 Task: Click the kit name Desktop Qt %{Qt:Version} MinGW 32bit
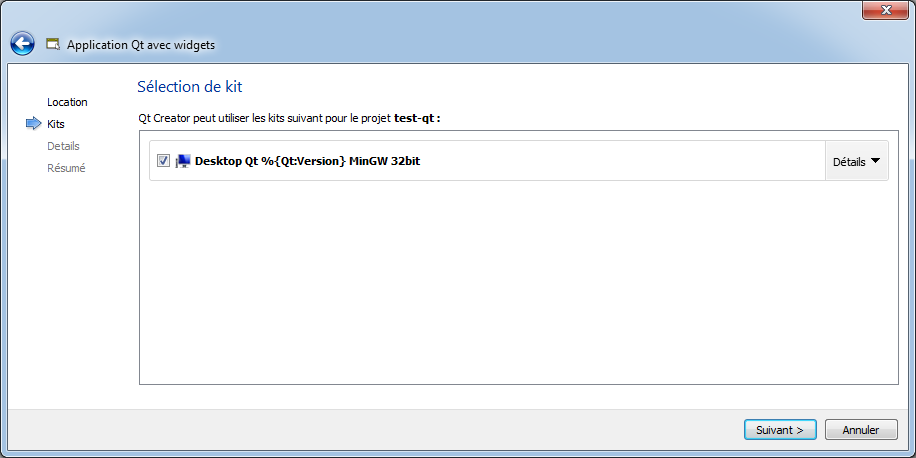(x=307, y=161)
